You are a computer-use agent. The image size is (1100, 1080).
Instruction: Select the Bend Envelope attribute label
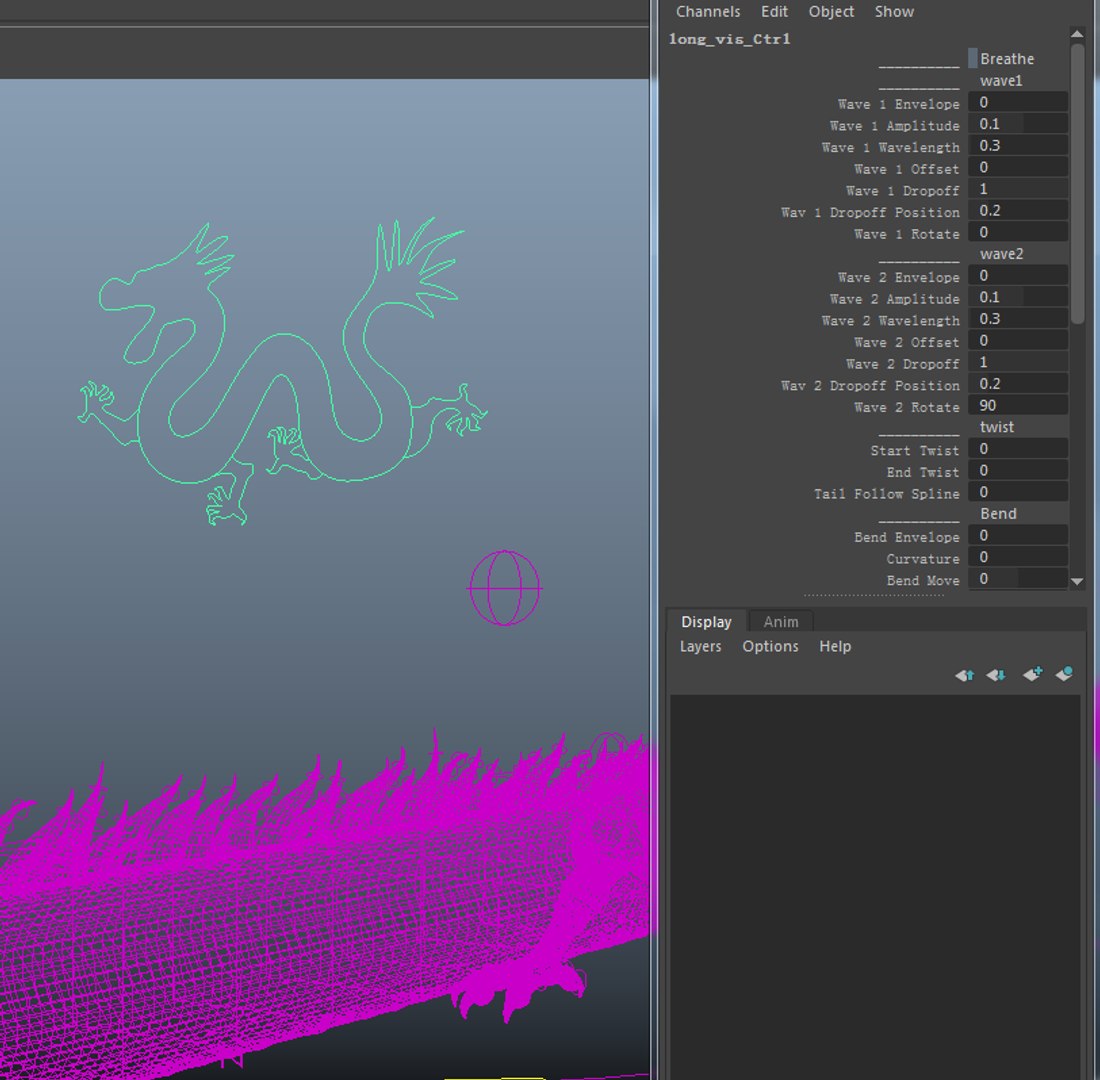[x=906, y=538]
